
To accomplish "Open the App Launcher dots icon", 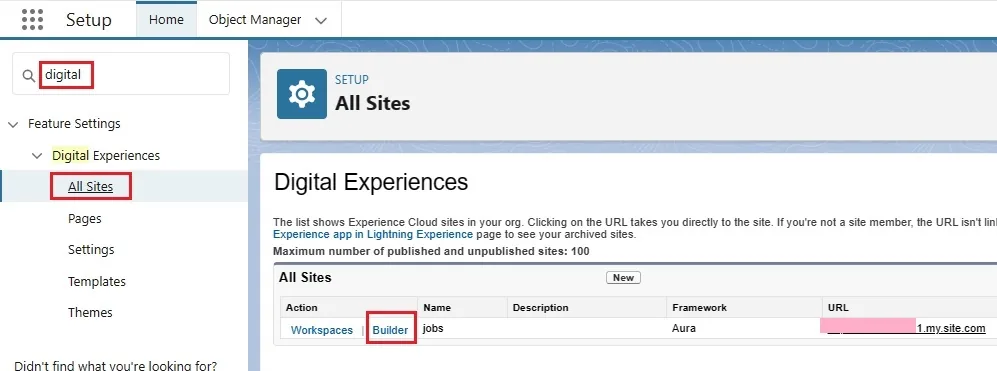I will pos(32,20).
